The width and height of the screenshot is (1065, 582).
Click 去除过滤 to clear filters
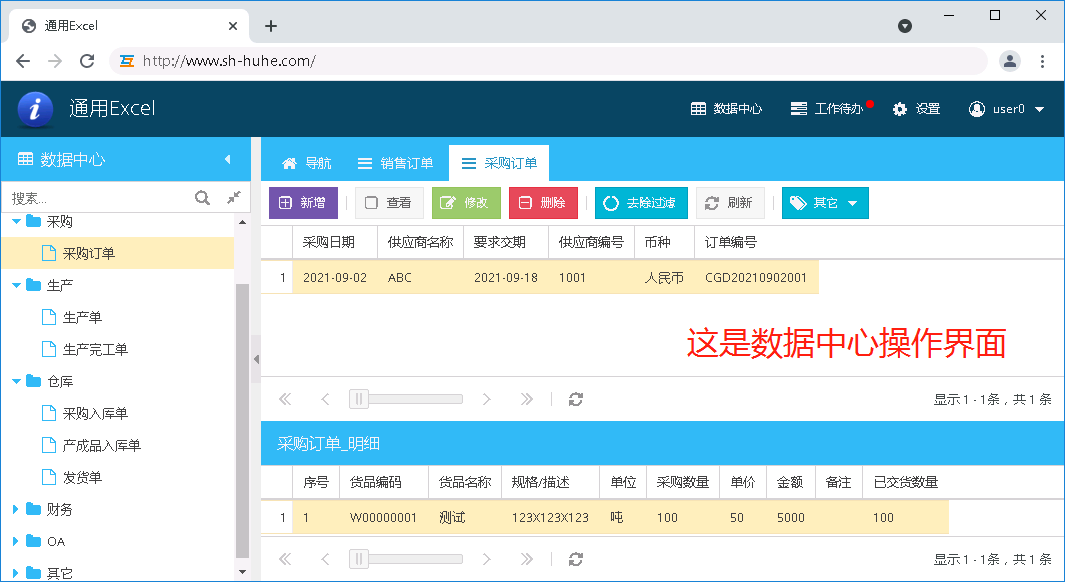coord(639,203)
